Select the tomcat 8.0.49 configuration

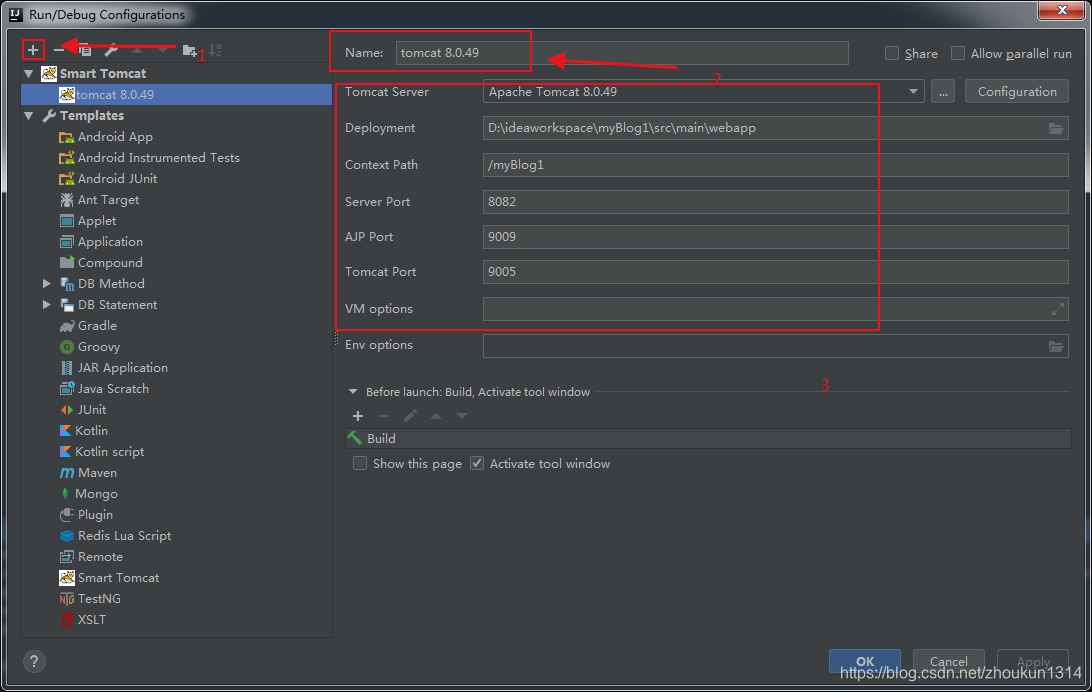(177, 95)
